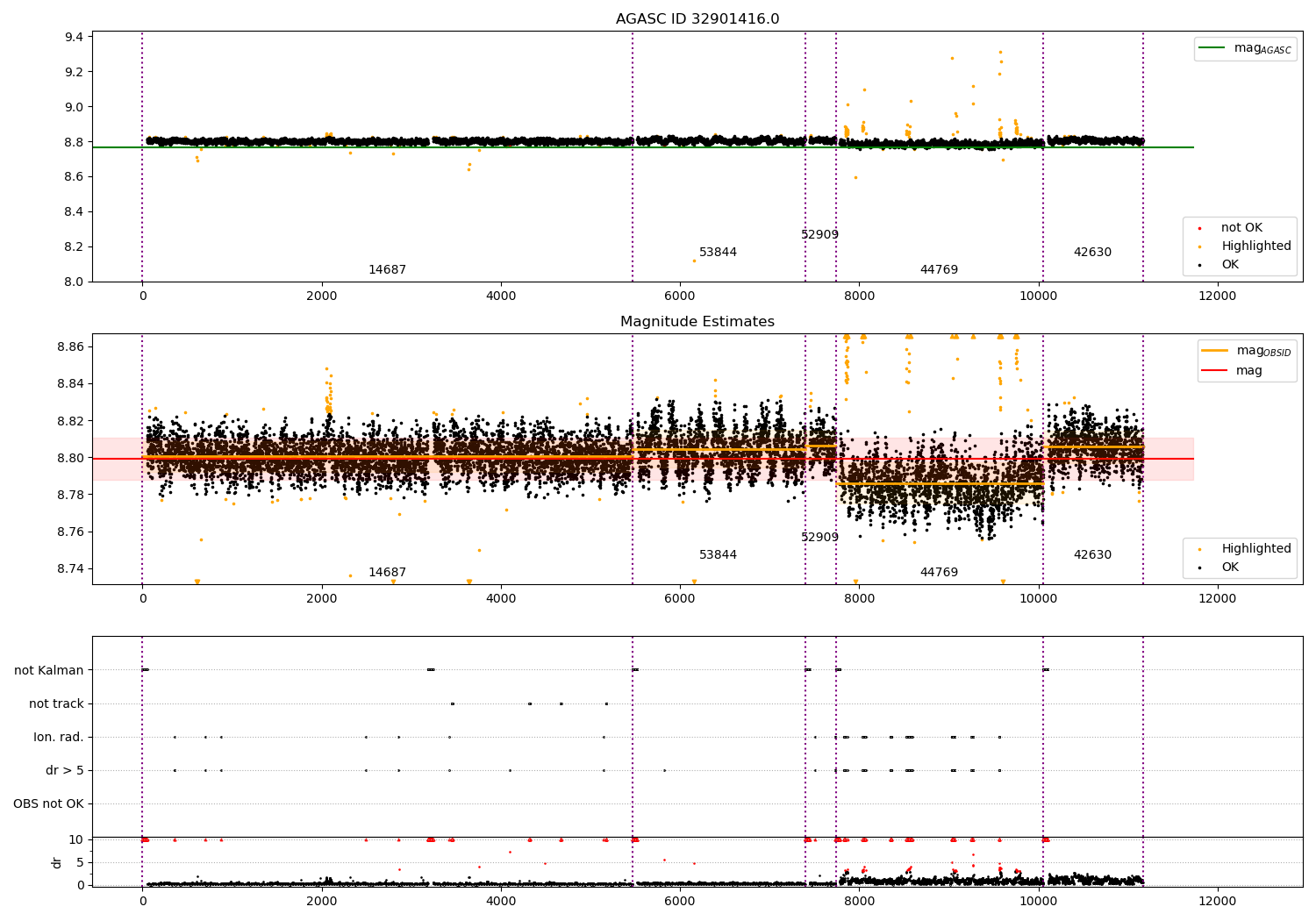The image size is (1316, 921).
Task: Click the 10 tick on the dr axis
Action: click(x=76, y=840)
